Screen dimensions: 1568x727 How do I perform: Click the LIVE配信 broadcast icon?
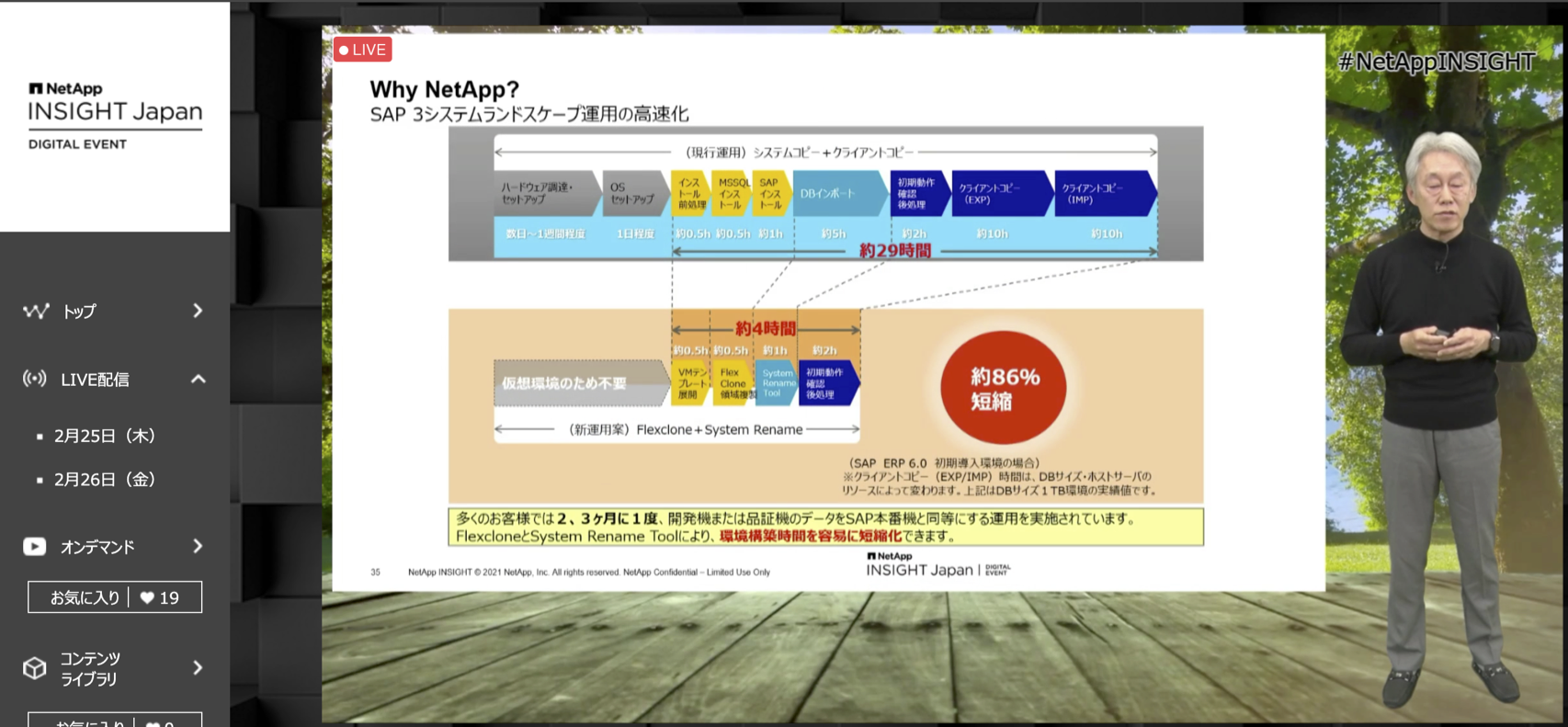pos(35,379)
